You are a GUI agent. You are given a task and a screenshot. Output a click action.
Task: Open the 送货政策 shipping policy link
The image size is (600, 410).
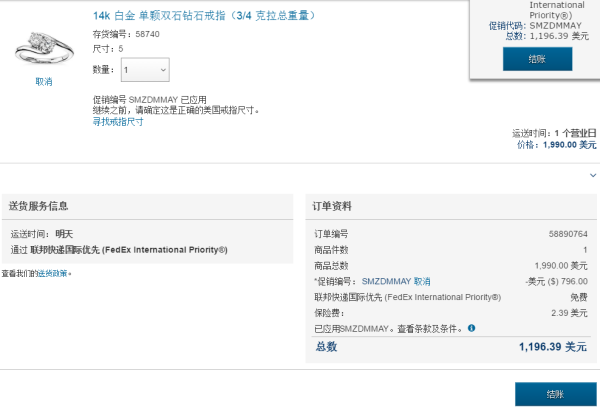[52, 273]
